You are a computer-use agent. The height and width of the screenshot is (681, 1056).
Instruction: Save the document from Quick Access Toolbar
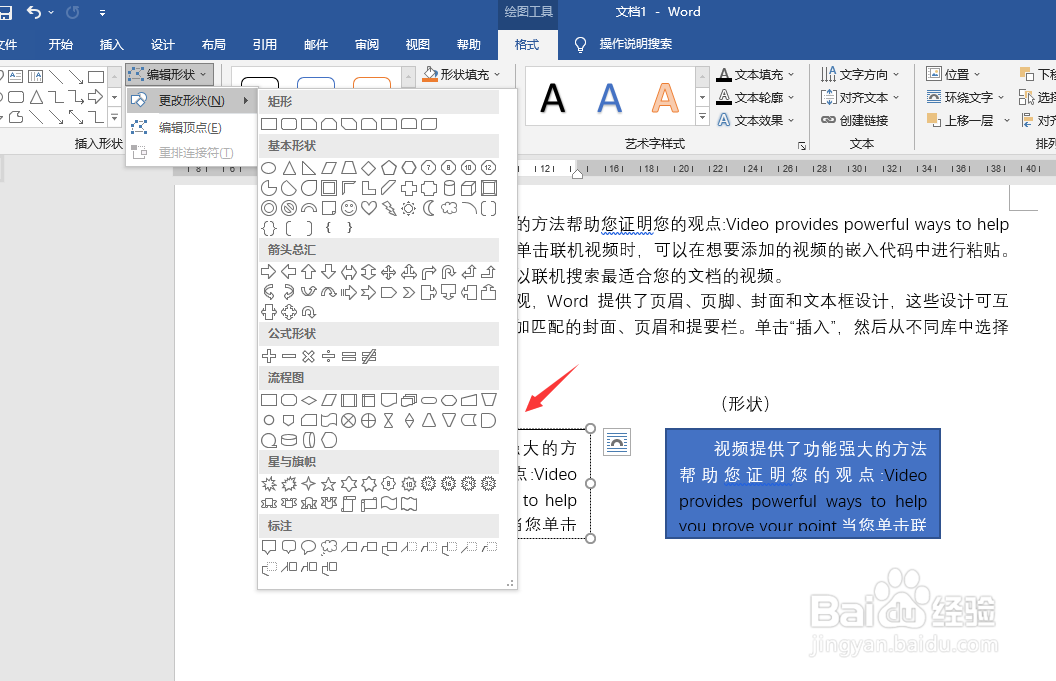[x=5, y=12]
